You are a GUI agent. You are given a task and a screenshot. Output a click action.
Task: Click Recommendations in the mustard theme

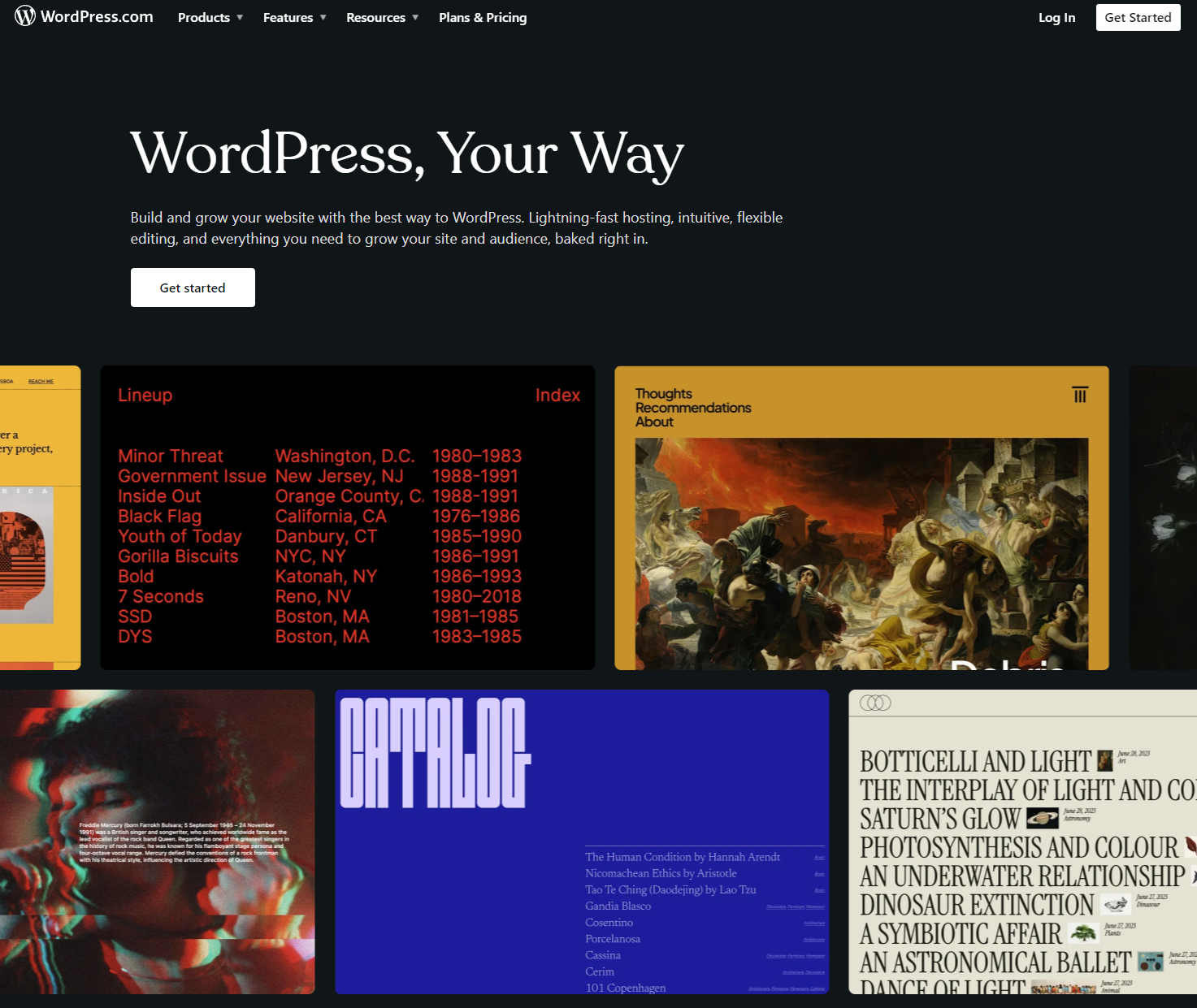point(693,408)
